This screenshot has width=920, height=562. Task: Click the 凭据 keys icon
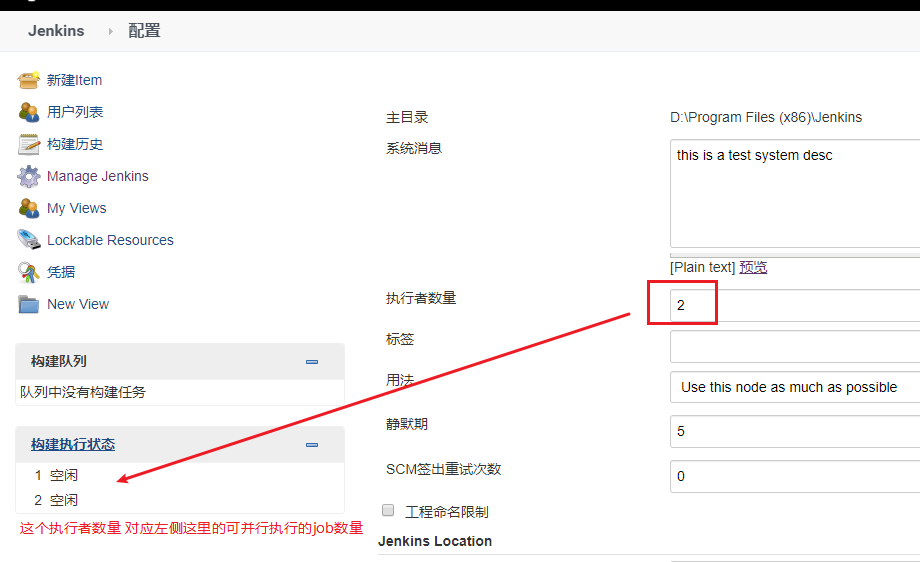click(28, 272)
